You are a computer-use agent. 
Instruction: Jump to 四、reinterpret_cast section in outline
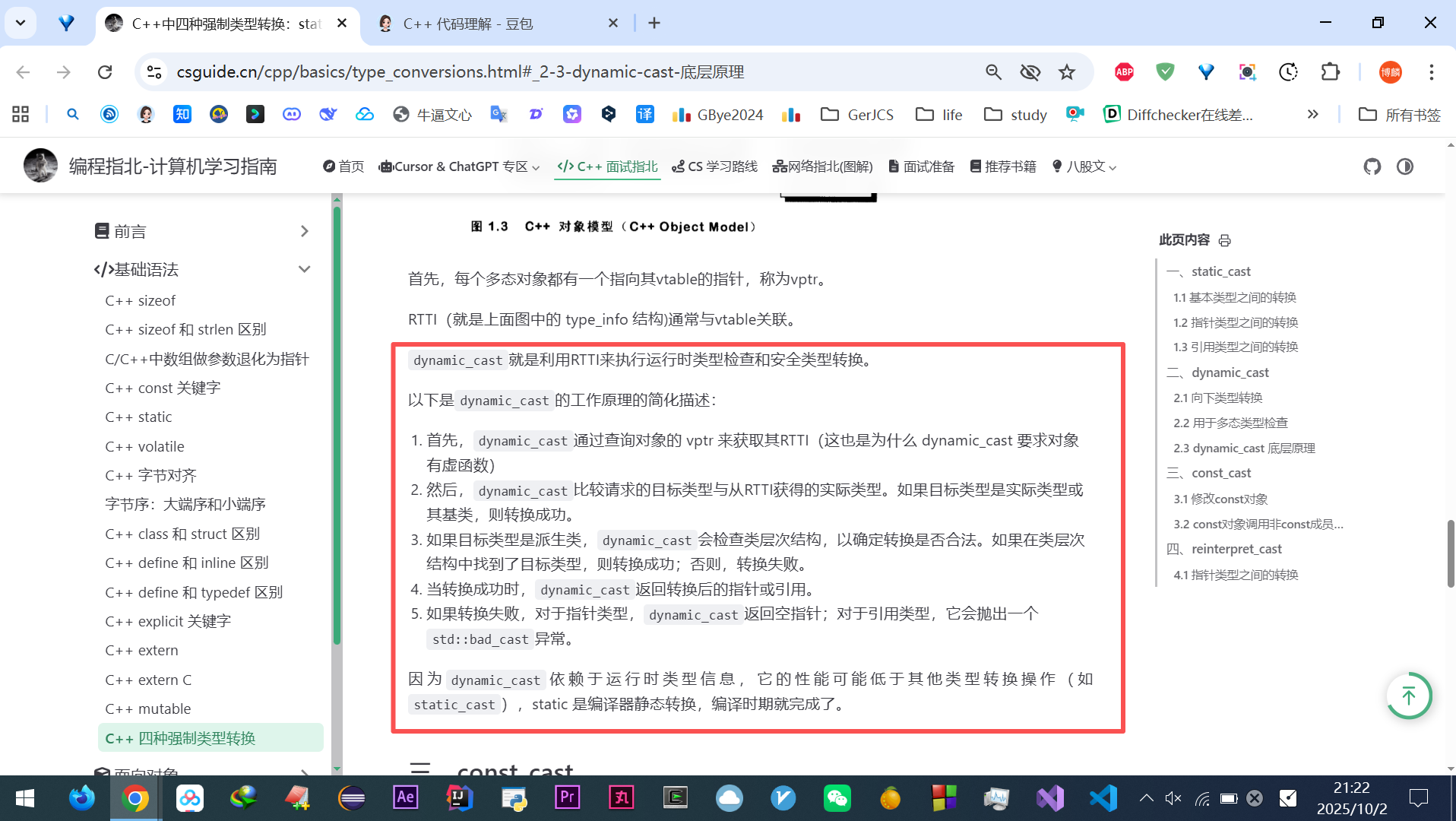(1223, 549)
